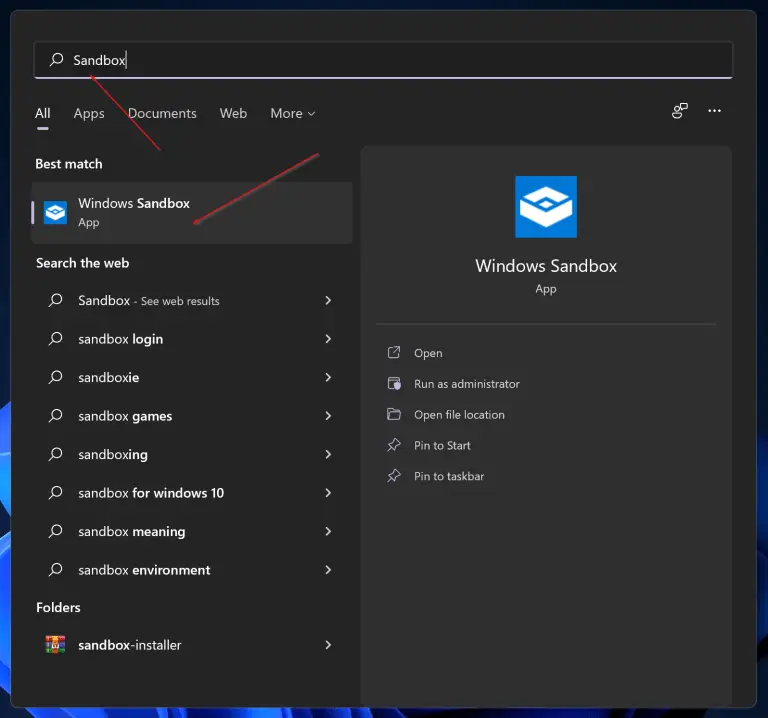Select 'Sandbox - See web results' suggestion
This screenshot has width=768, height=718.
192,300
